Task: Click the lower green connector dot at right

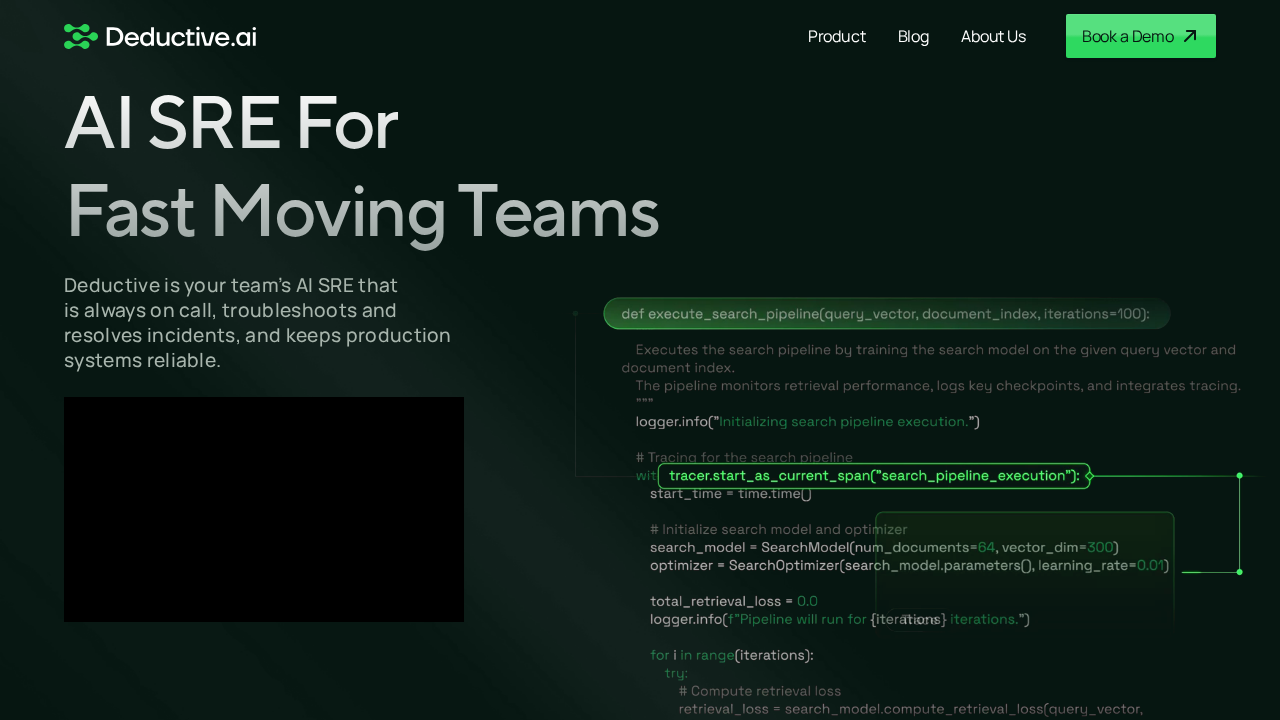Action: (x=1239, y=572)
